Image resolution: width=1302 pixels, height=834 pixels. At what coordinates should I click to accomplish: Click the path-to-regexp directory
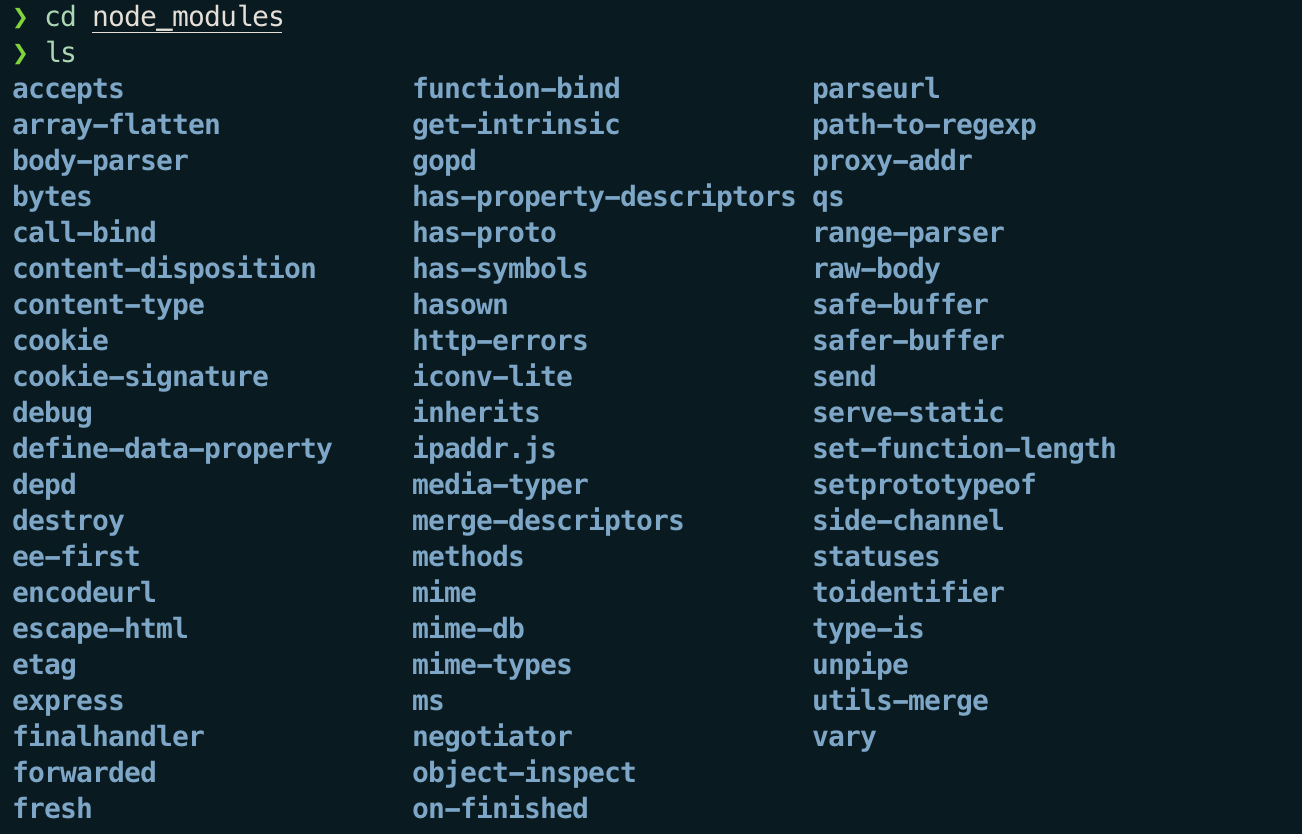pyautogui.click(x=924, y=125)
